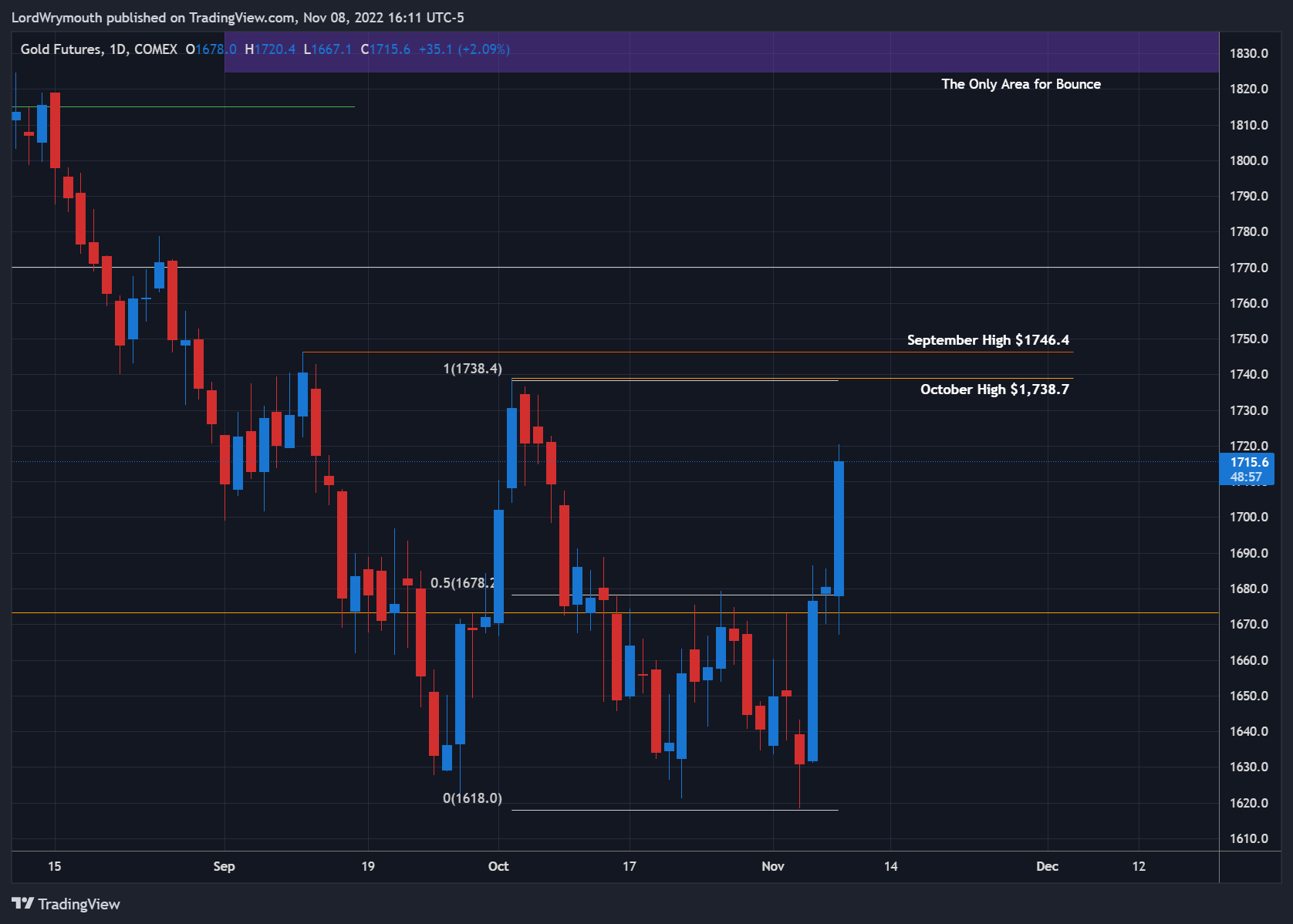Click the '19' date axis label
This screenshot has width=1293, height=924.
[x=368, y=866]
